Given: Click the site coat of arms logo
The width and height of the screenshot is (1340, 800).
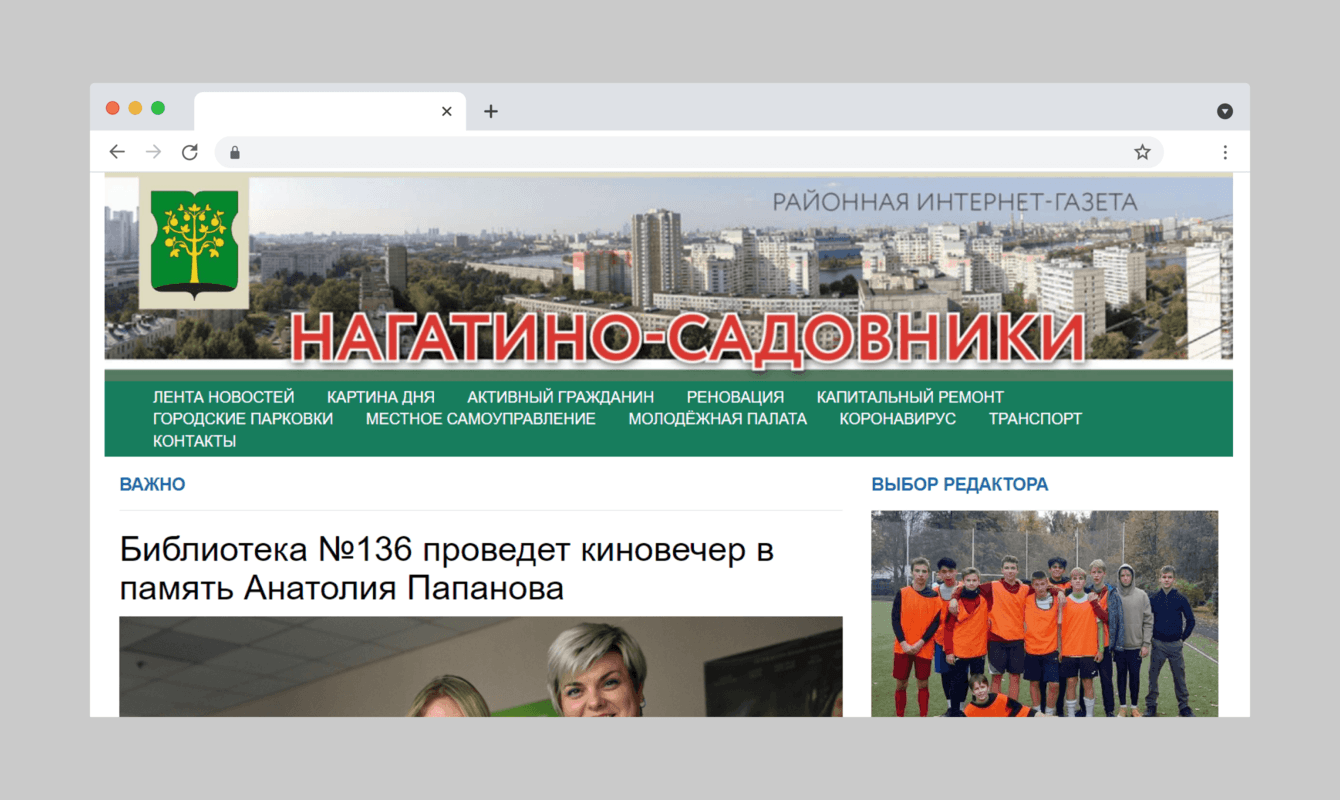Looking at the screenshot, I should 196,246.
